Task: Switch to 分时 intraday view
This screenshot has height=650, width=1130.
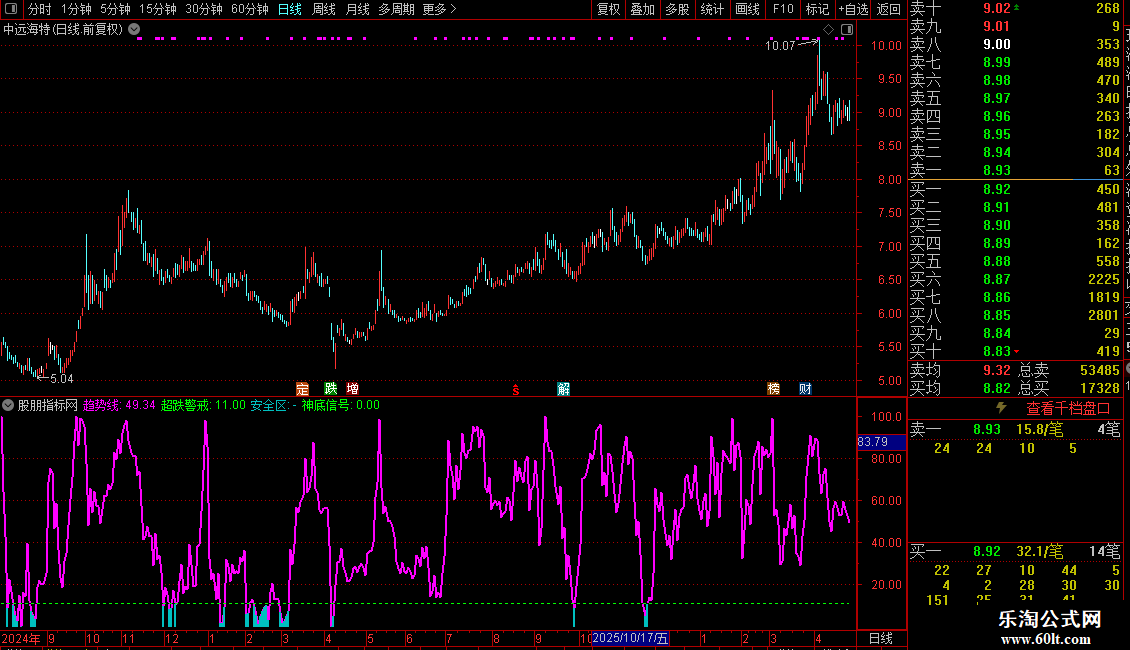Action: (x=40, y=9)
